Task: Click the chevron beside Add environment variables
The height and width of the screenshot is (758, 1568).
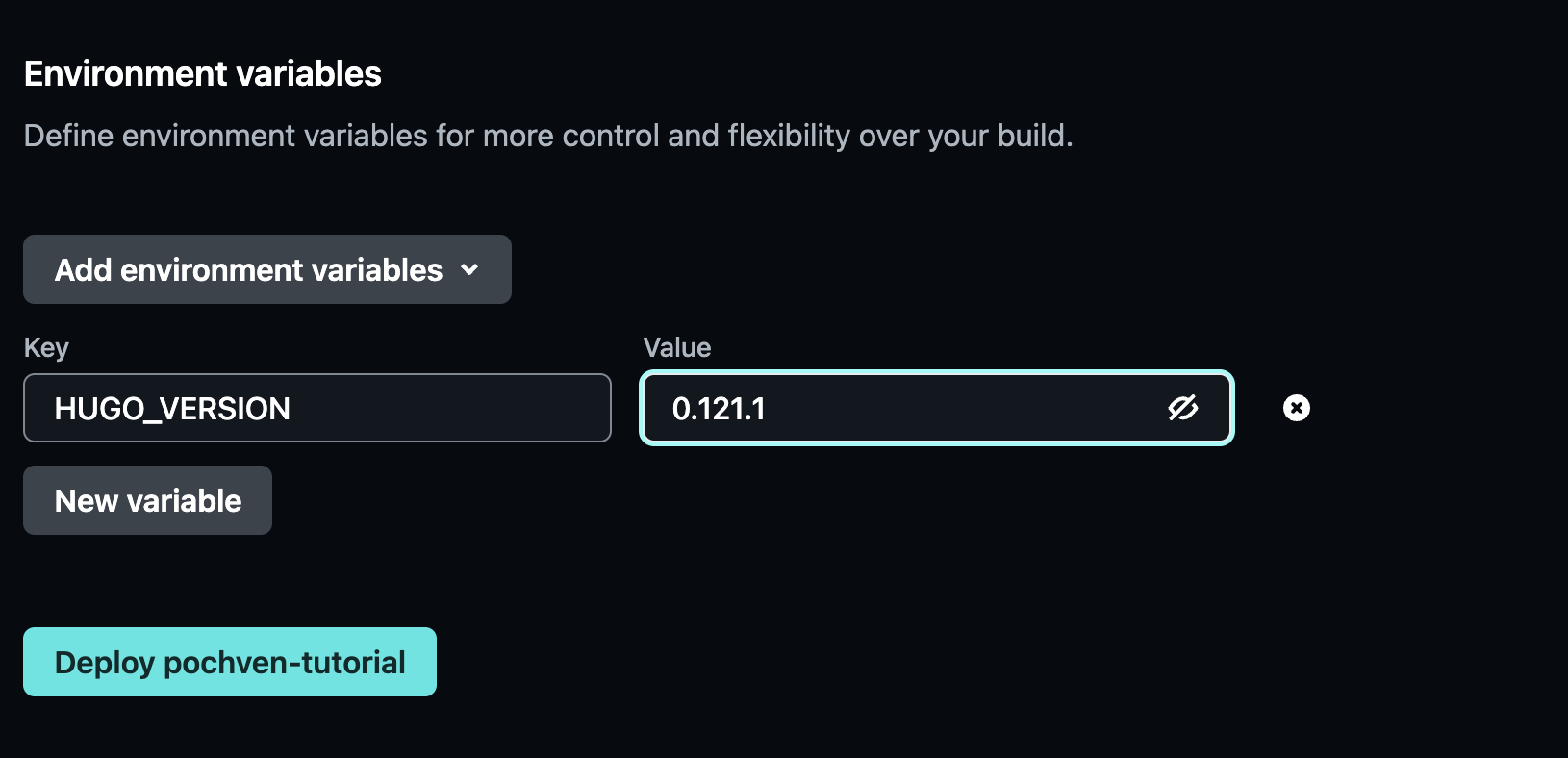Action: [x=469, y=269]
